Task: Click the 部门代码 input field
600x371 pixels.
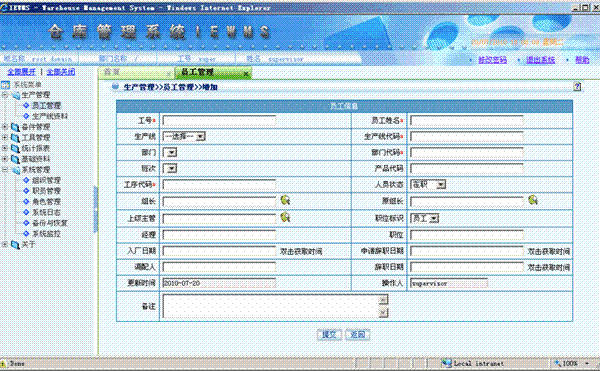Action: tap(467, 153)
